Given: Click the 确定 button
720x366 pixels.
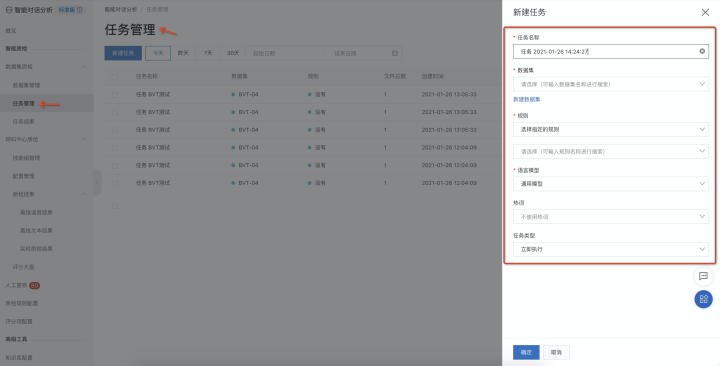Looking at the screenshot, I should tap(526, 352).
